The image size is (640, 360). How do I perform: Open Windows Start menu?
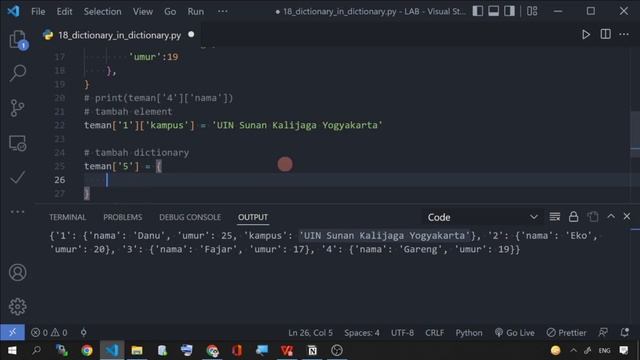coord(12,350)
